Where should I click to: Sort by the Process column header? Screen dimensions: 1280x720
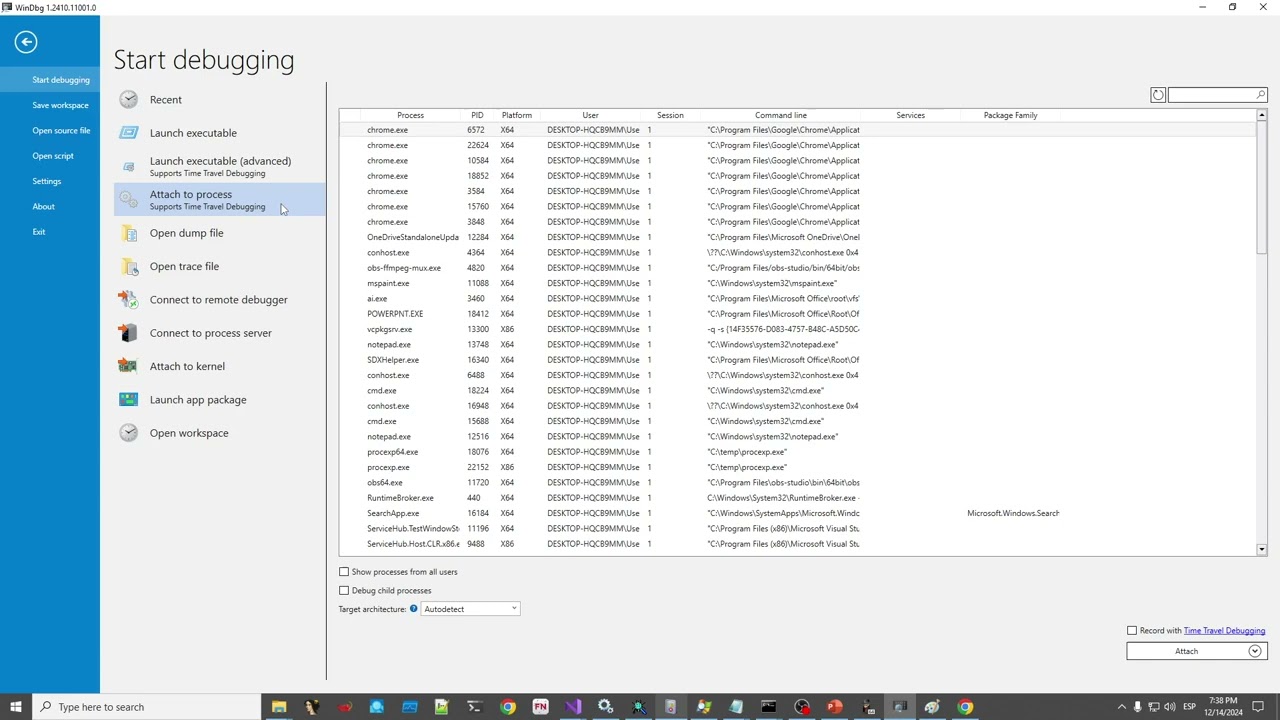pos(410,115)
